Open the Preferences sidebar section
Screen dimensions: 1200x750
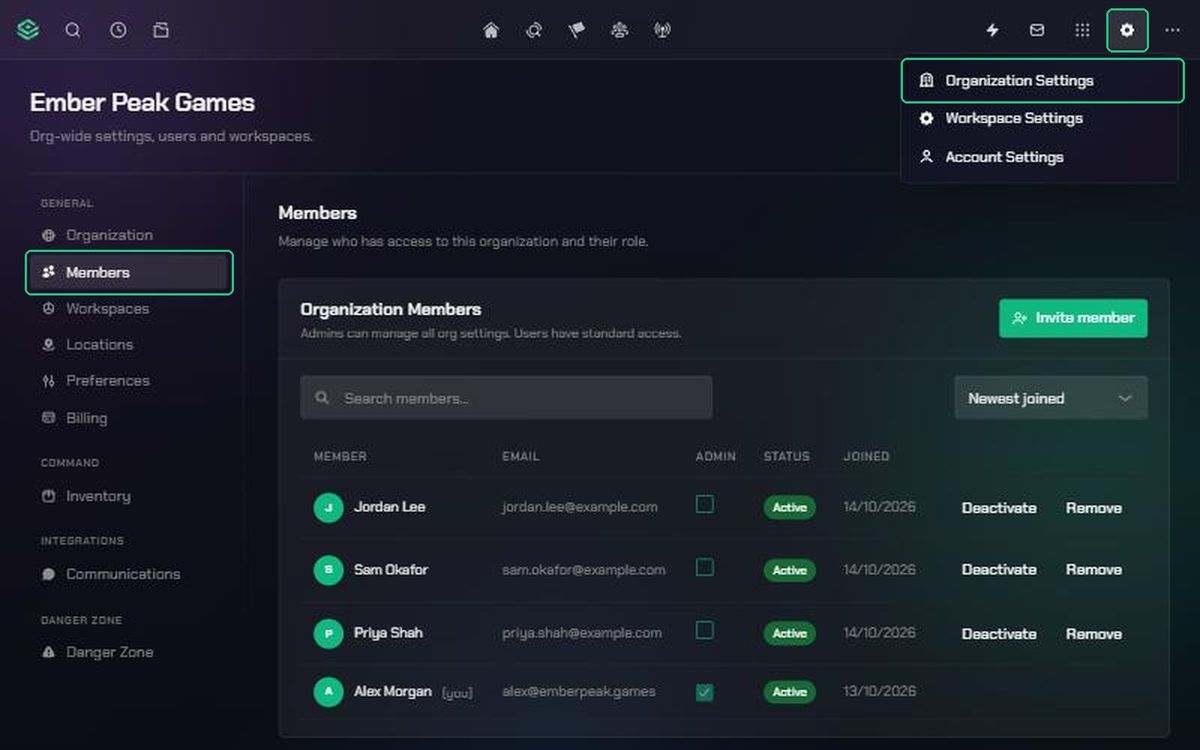(x=129, y=381)
